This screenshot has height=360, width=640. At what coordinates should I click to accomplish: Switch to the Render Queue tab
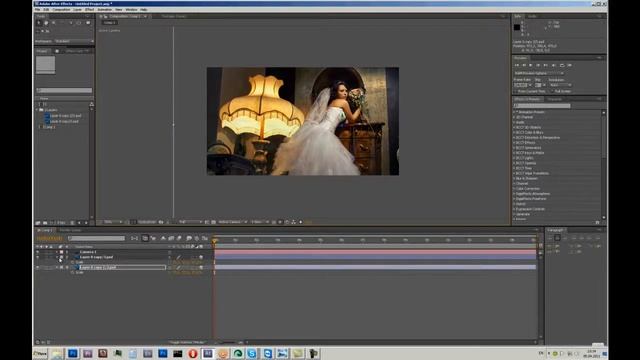point(70,230)
